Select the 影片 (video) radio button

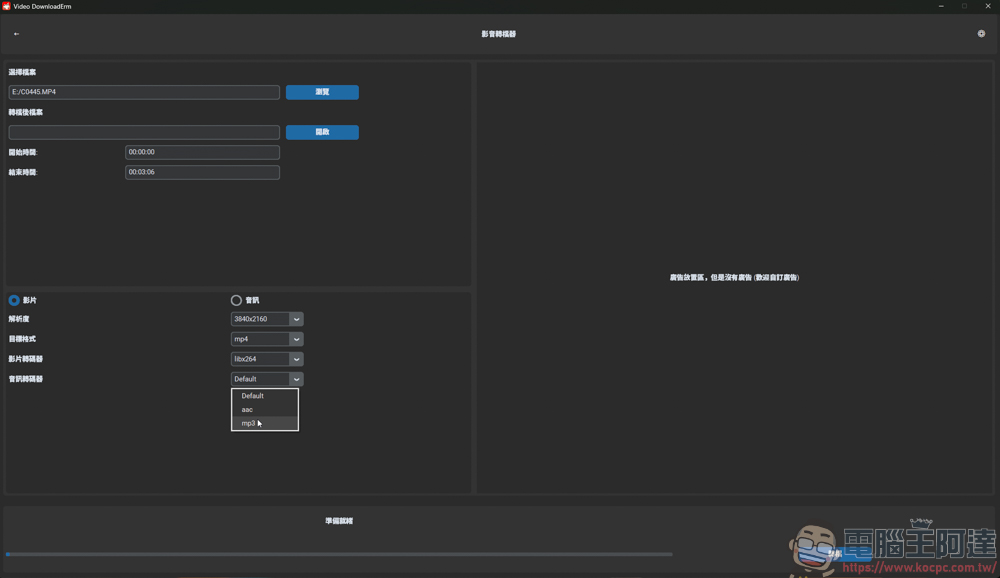(14, 300)
